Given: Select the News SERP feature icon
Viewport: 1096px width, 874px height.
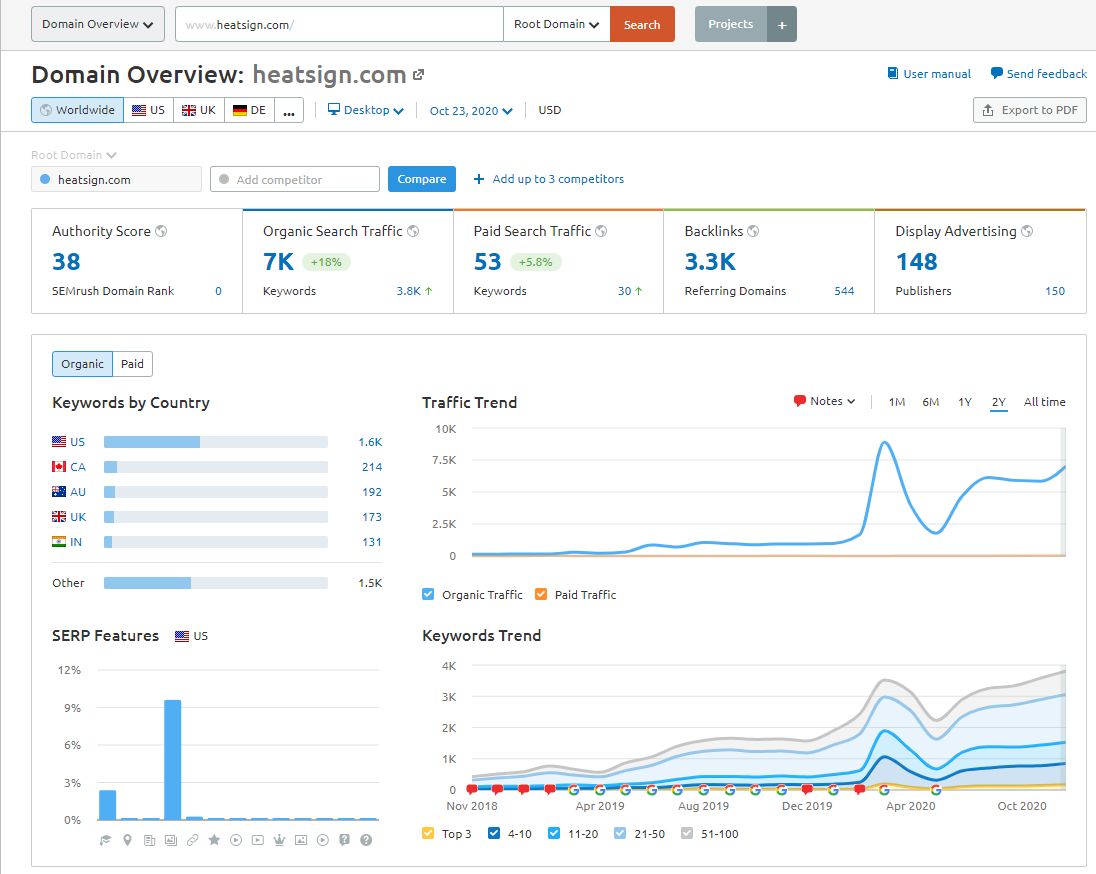Looking at the screenshot, I should 149,840.
